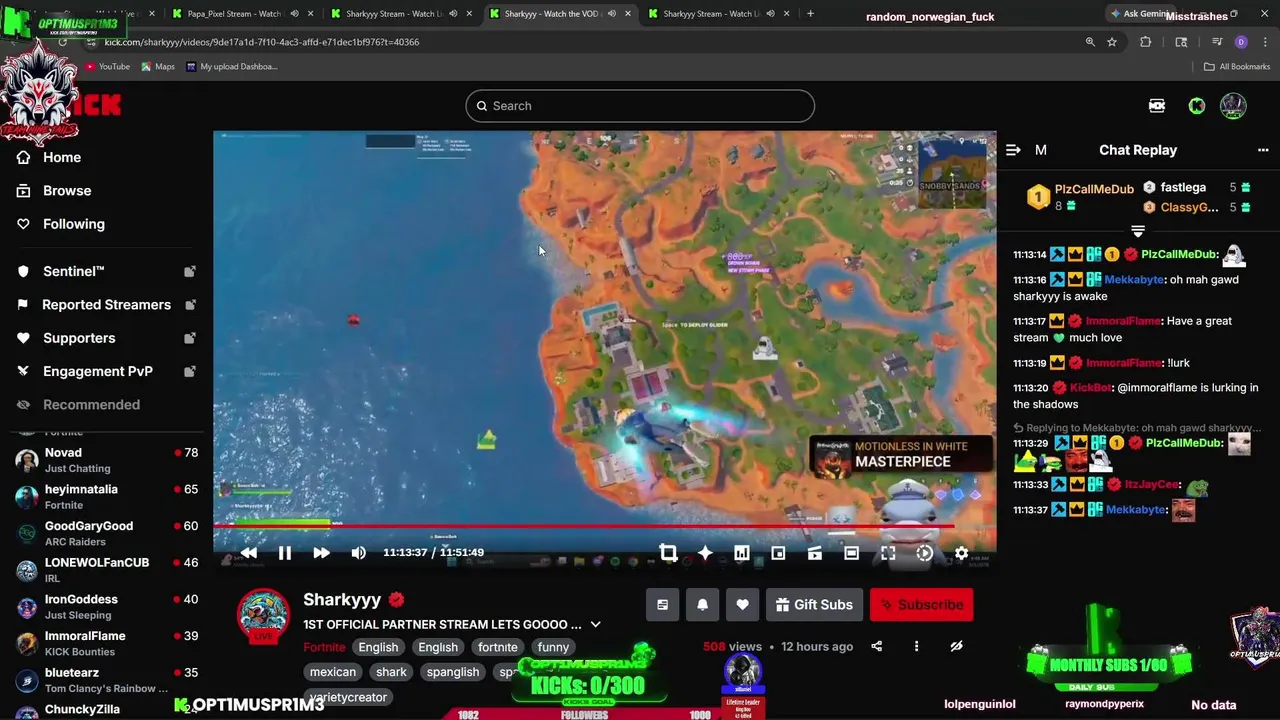Open GoodGaryGood recommended channel
Image resolution: width=1280 pixels, height=720 pixels.
[x=106, y=533]
